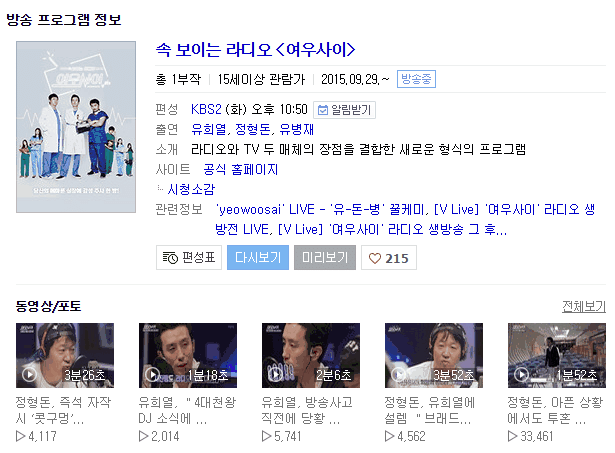Click the 미리보기 preview button

(325, 258)
